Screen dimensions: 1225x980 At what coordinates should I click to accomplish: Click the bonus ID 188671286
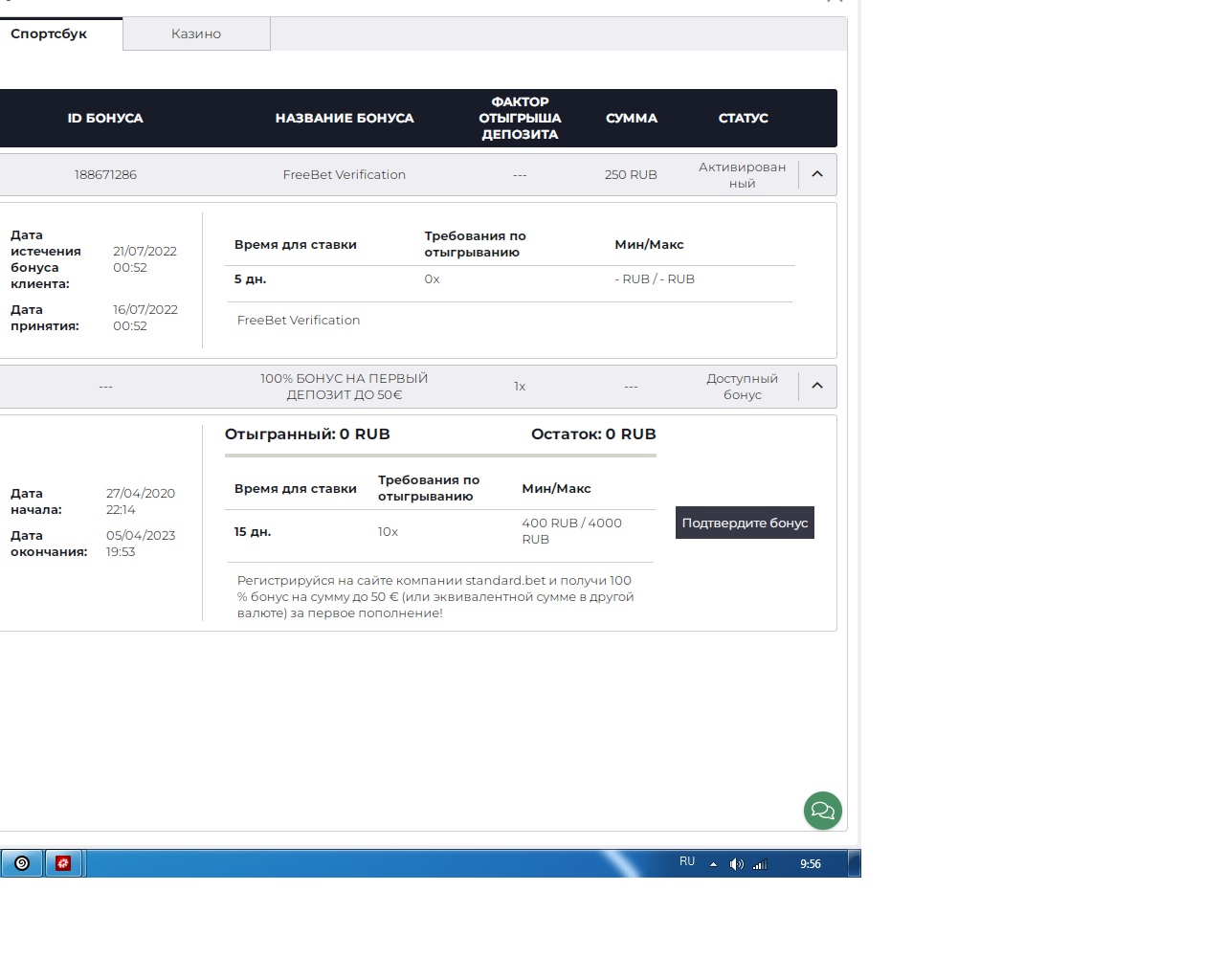105,174
